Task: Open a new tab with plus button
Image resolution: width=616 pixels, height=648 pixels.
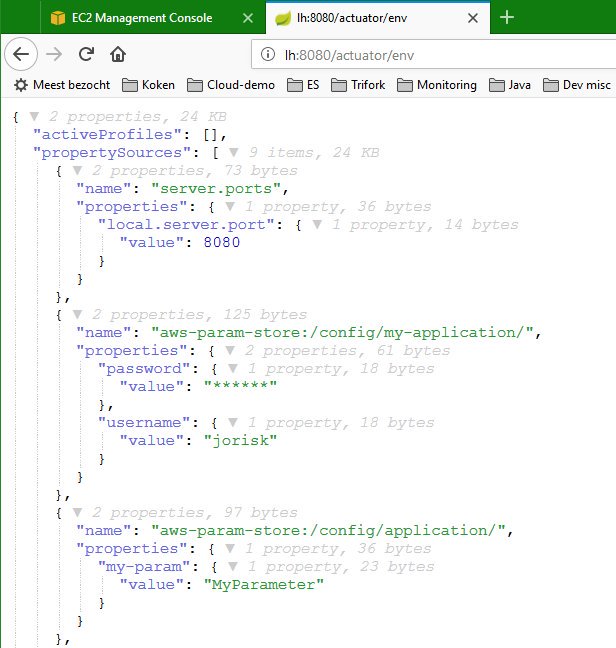Action: [x=507, y=17]
